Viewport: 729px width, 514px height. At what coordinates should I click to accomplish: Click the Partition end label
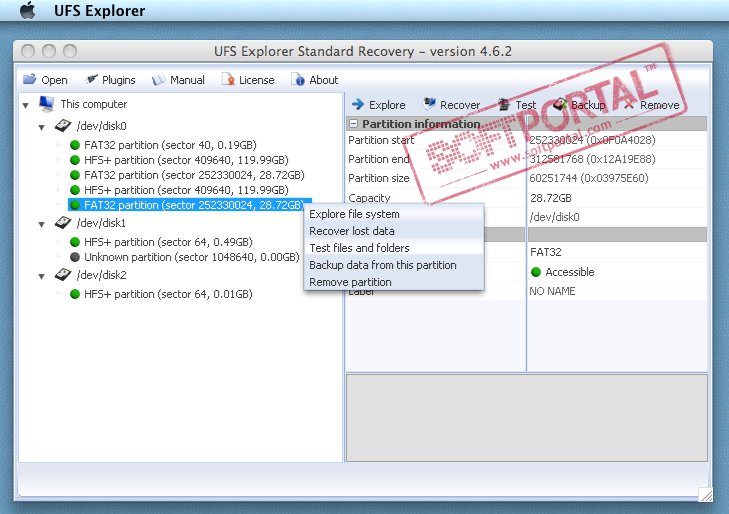(x=378, y=159)
